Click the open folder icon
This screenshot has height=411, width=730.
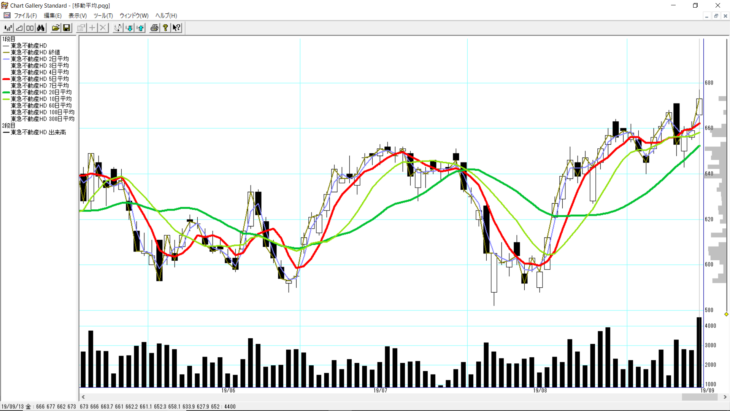pos(54,27)
